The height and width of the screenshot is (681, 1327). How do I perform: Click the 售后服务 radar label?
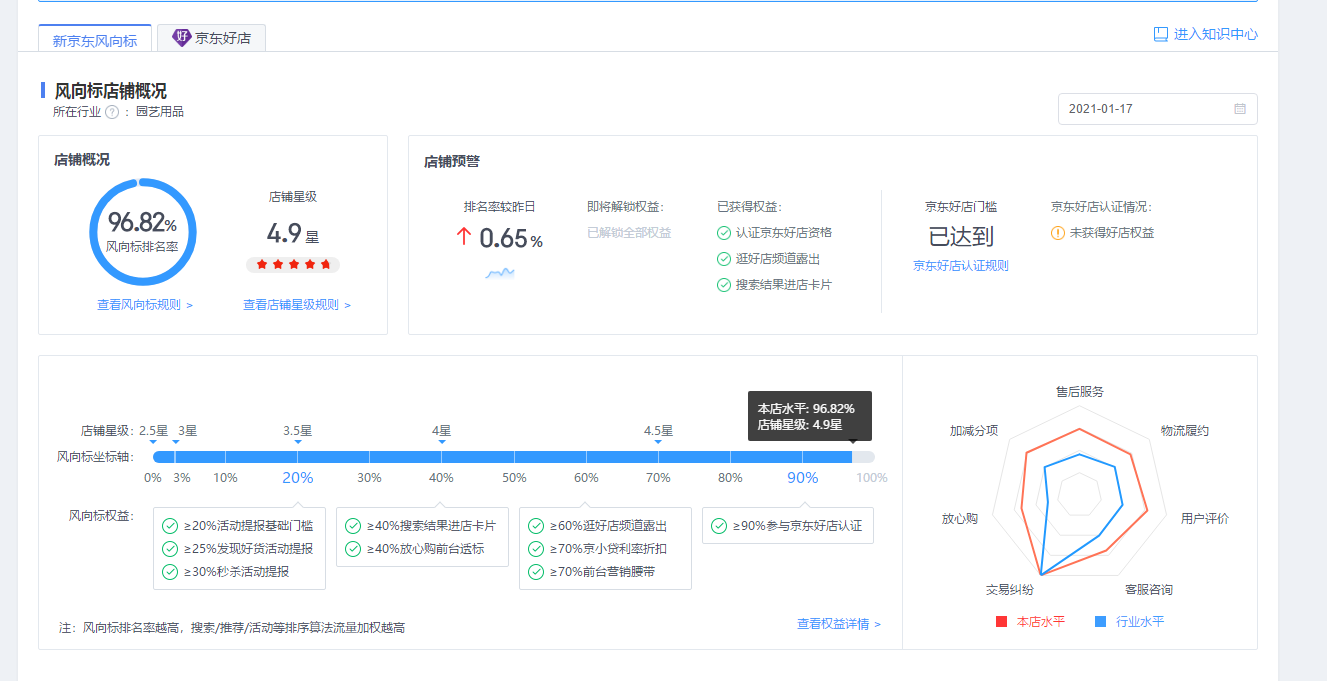pos(1080,392)
